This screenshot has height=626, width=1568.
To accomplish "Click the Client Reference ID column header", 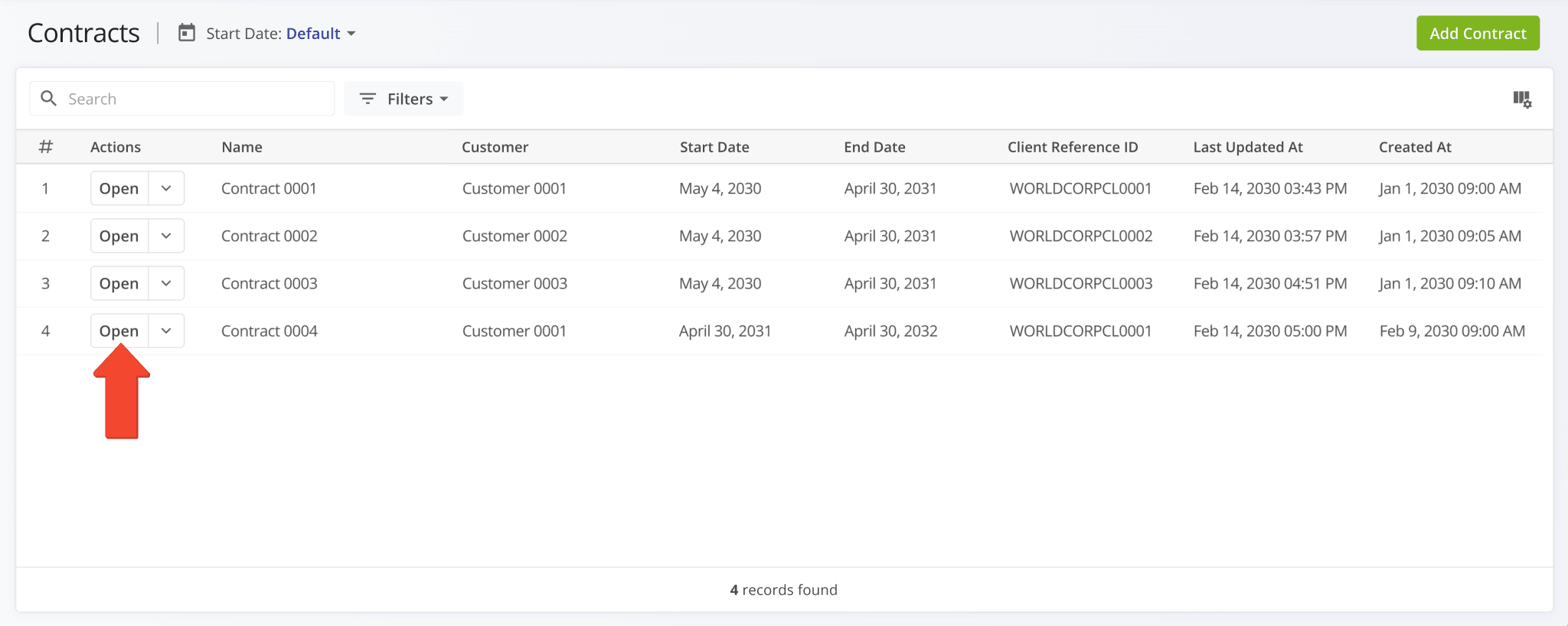I will pyautogui.click(x=1073, y=147).
